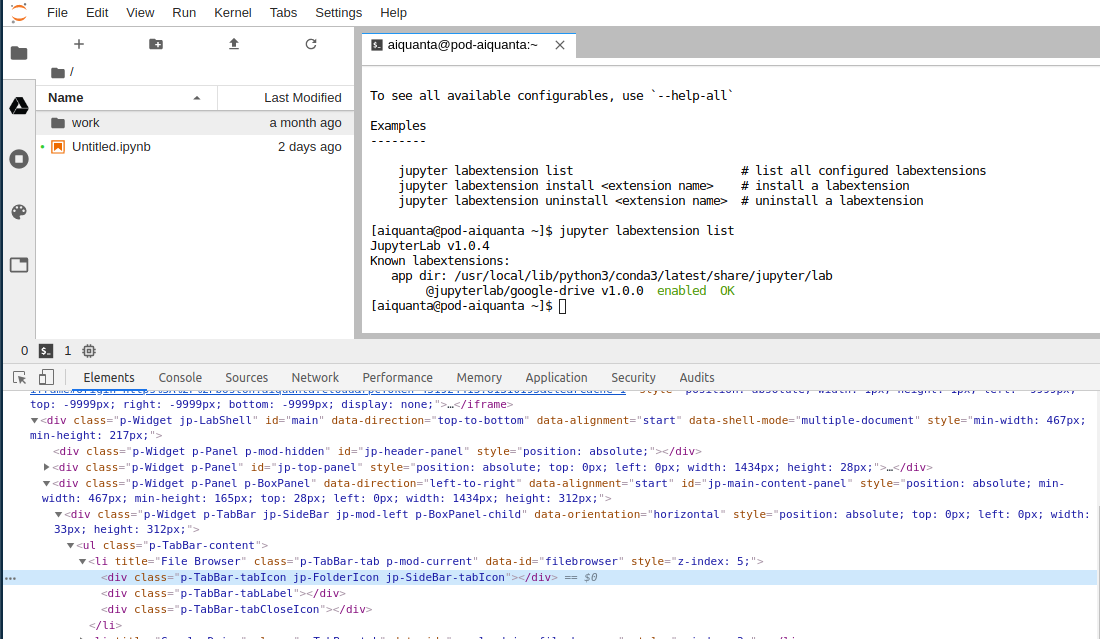Switch to DevTools Memory tab

pyautogui.click(x=479, y=377)
